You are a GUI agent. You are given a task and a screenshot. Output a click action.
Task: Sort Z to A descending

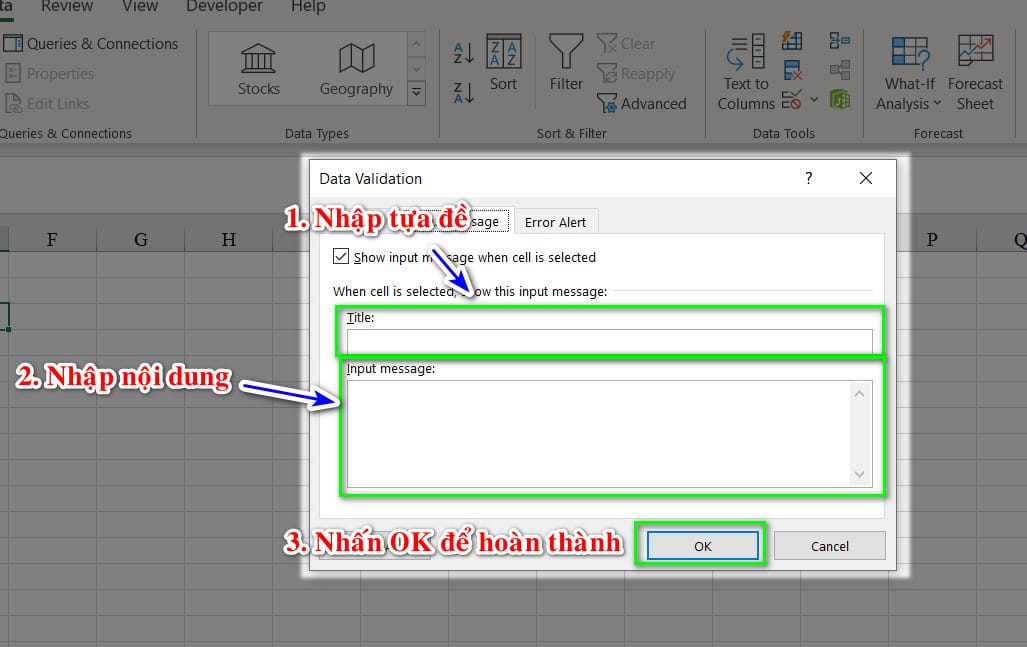pos(464,93)
